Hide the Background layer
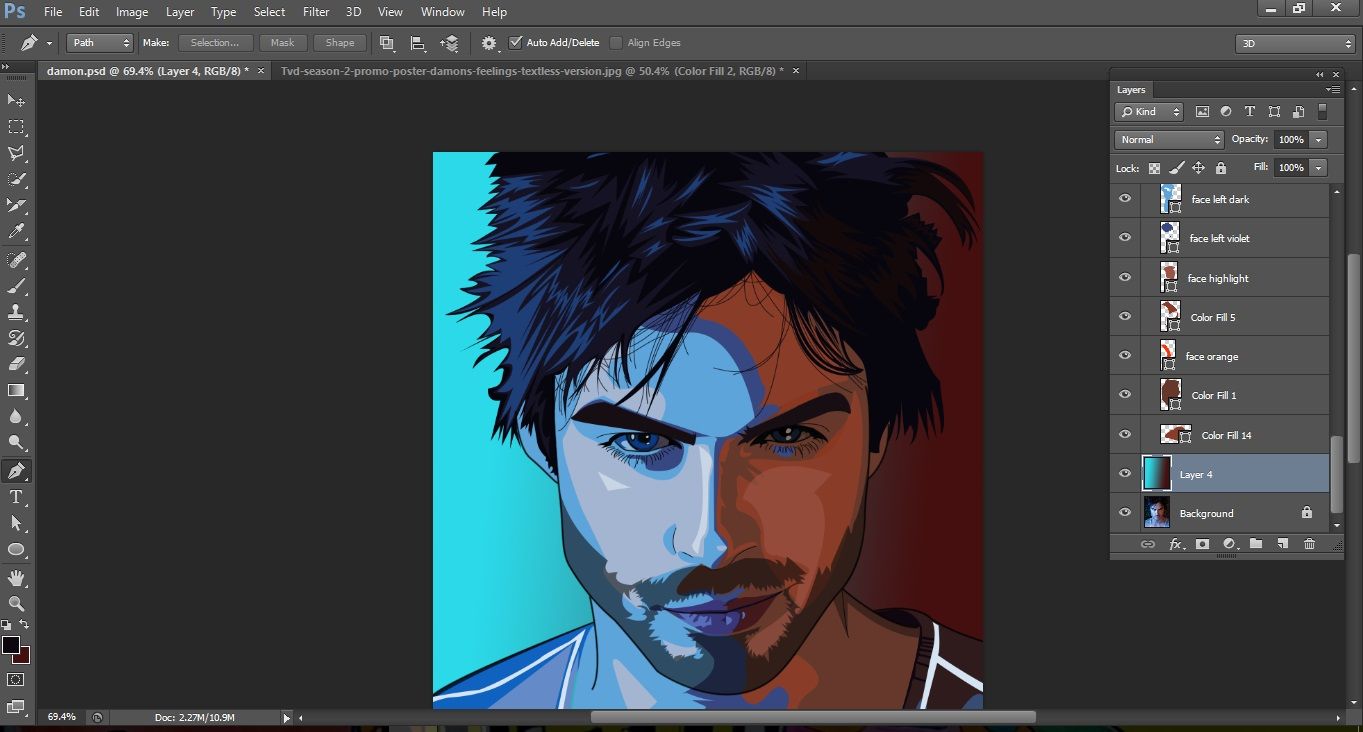The height and width of the screenshot is (732, 1363). (1125, 513)
